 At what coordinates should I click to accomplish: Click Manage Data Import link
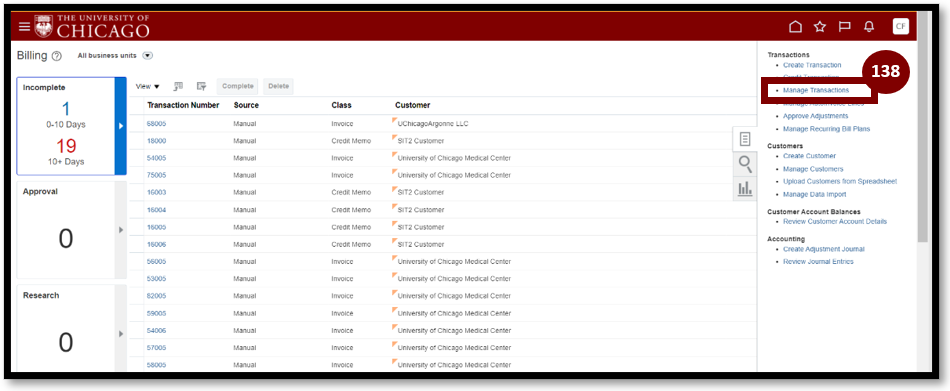(x=814, y=195)
